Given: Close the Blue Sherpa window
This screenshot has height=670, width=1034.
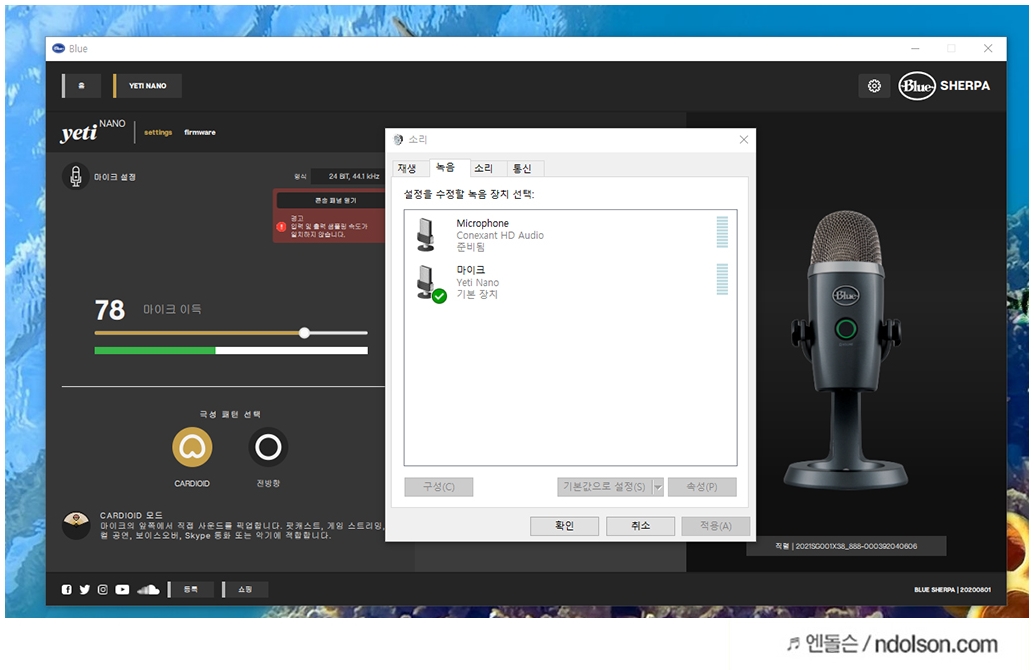Looking at the screenshot, I should click(988, 48).
